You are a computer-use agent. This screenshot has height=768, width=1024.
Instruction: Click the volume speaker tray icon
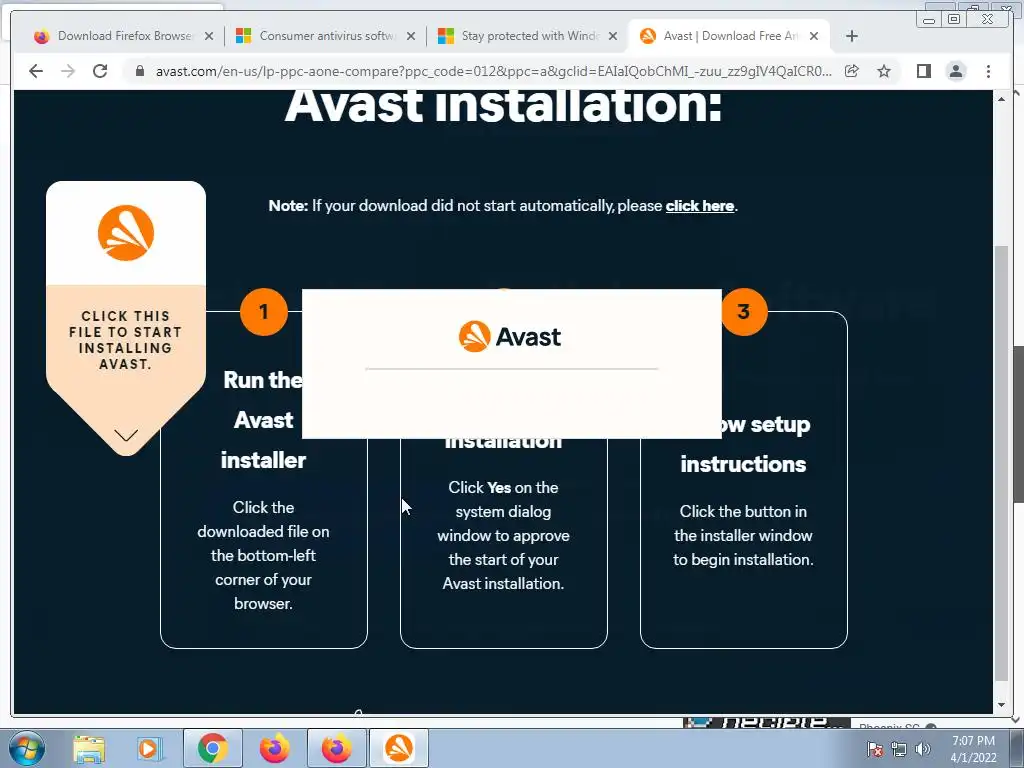point(923,749)
